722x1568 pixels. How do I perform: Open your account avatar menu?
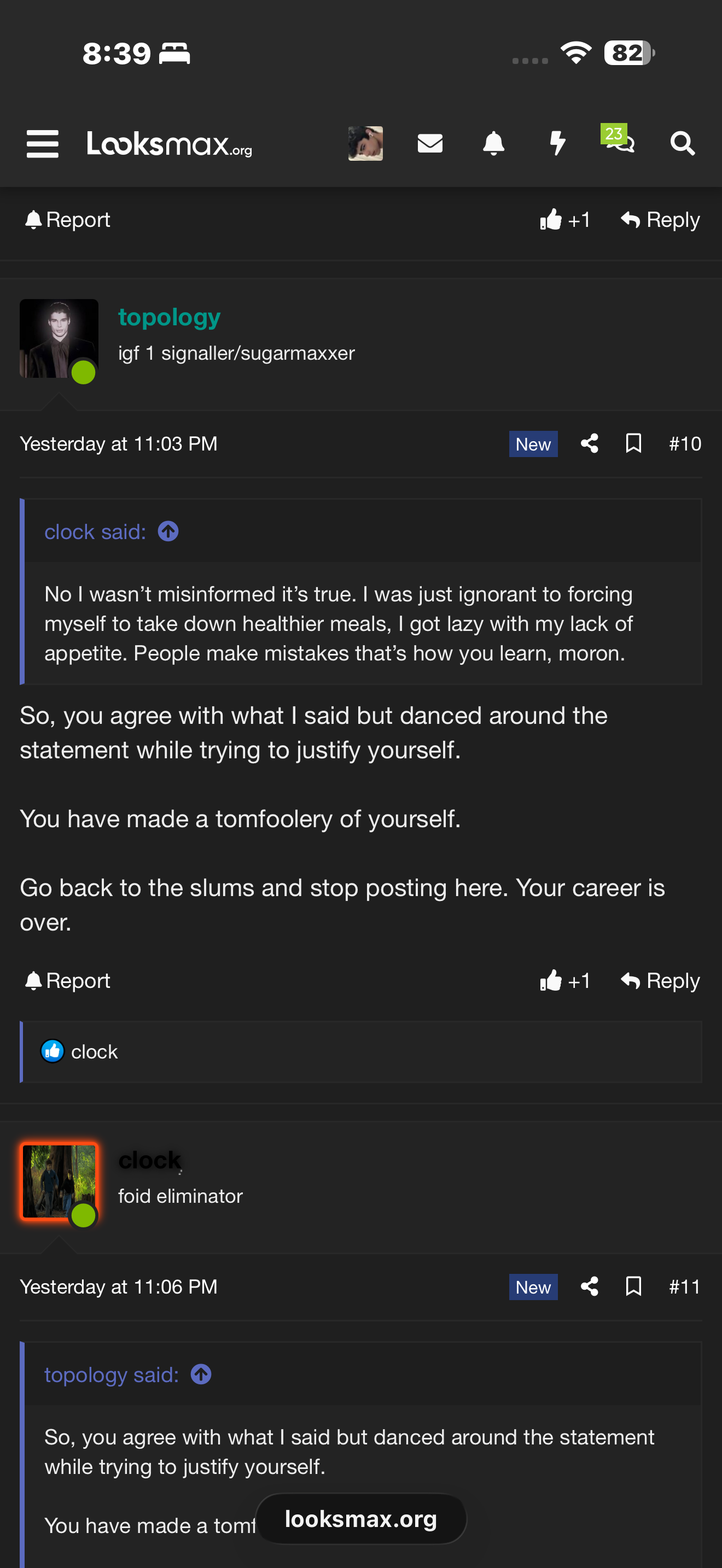point(365,144)
